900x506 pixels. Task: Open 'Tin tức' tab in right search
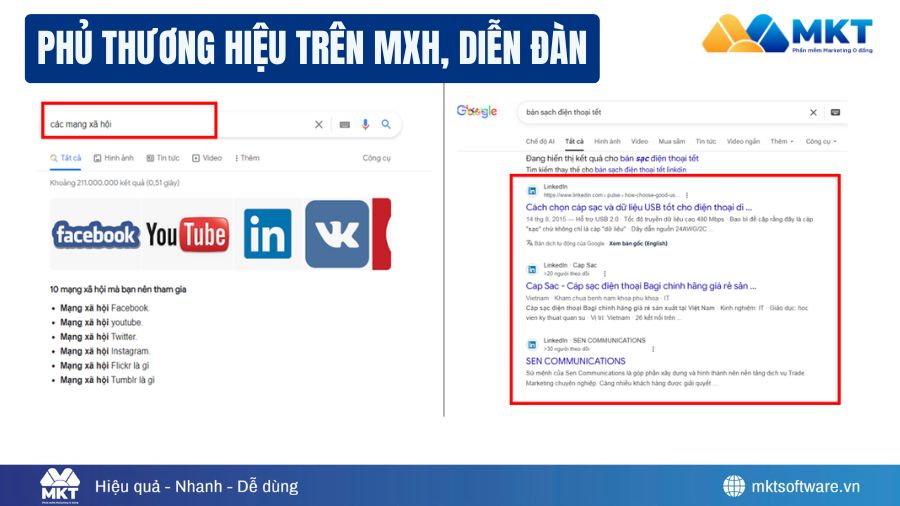point(706,141)
